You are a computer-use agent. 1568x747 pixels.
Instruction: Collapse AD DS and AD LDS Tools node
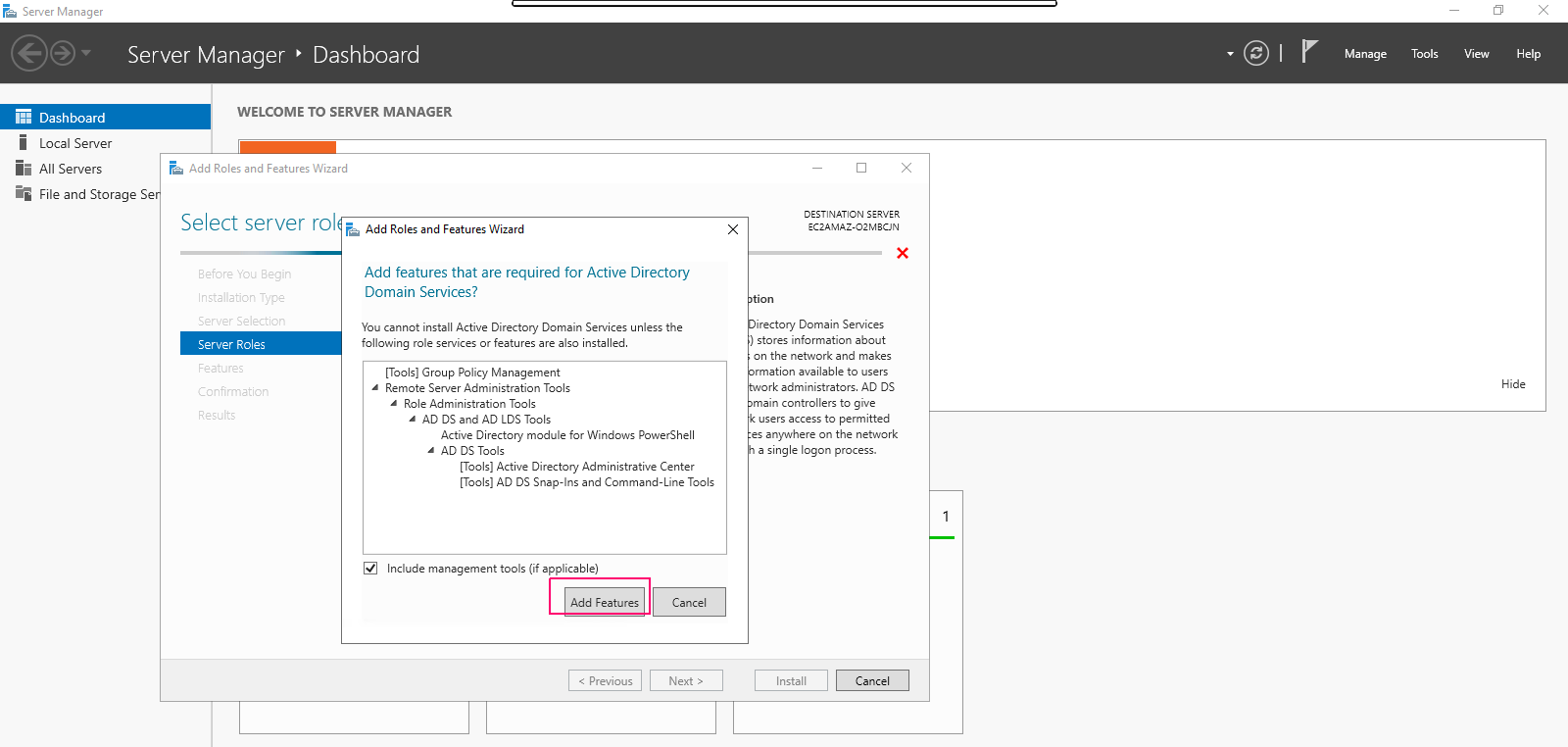(x=413, y=420)
